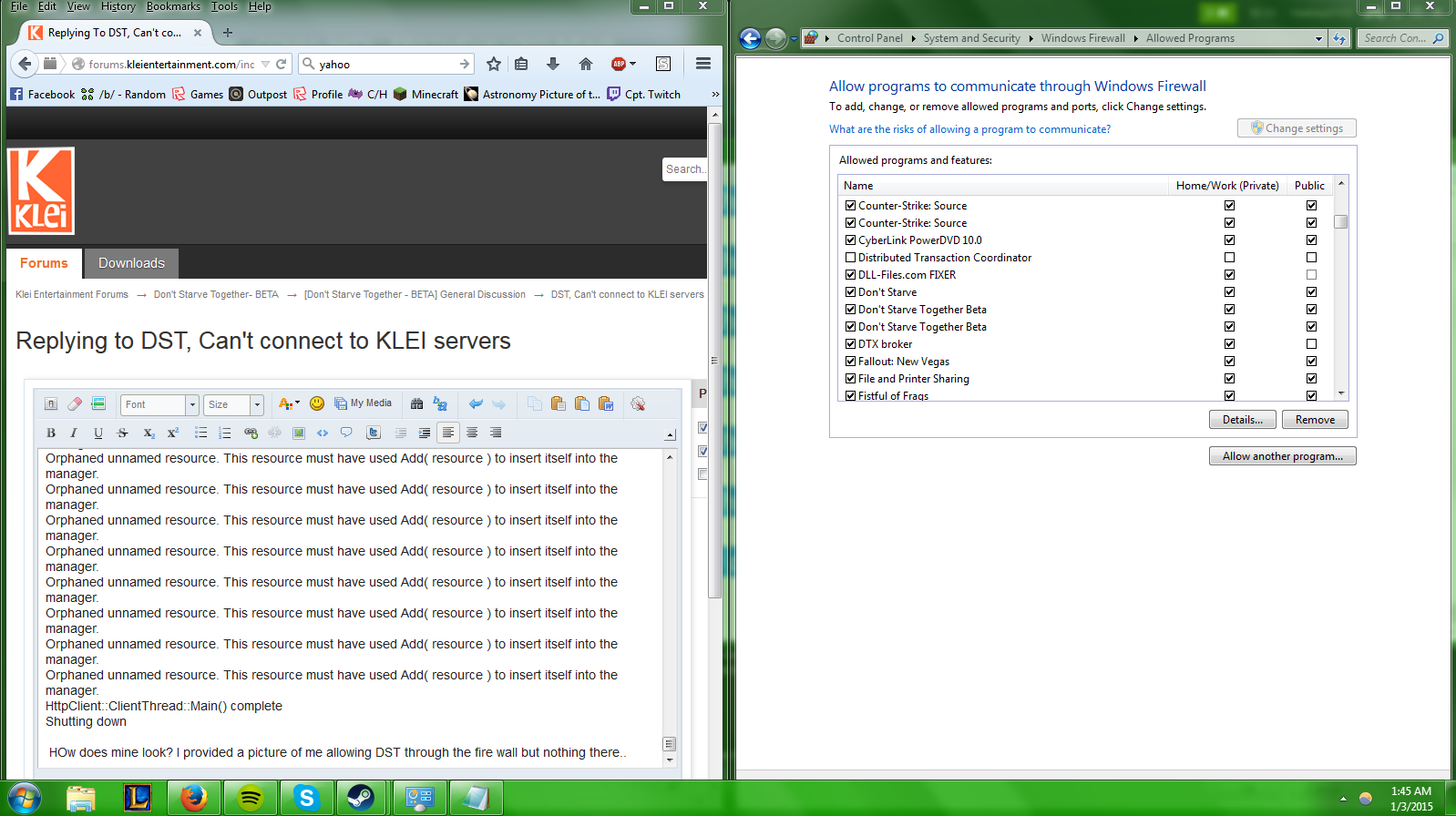Click the Control Panel search field

click(x=1402, y=38)
